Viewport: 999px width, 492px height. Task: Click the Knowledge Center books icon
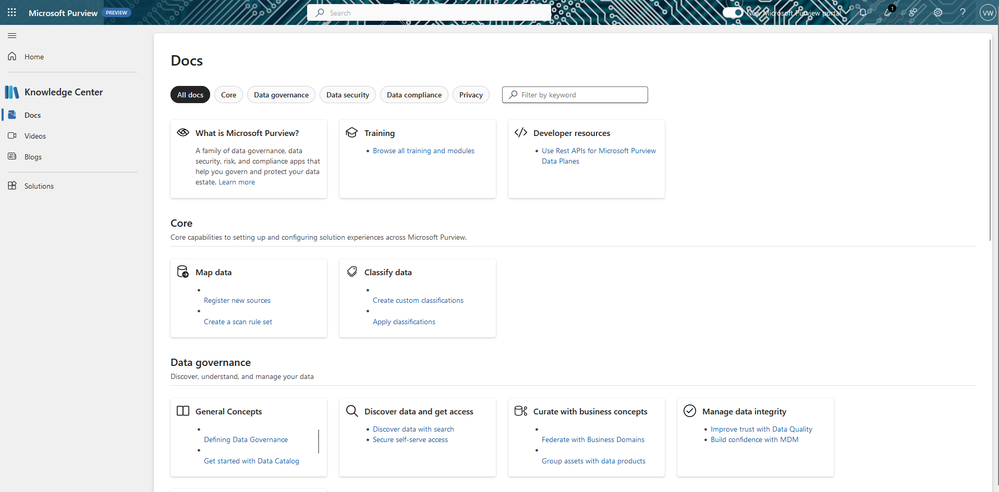point(11,92)
